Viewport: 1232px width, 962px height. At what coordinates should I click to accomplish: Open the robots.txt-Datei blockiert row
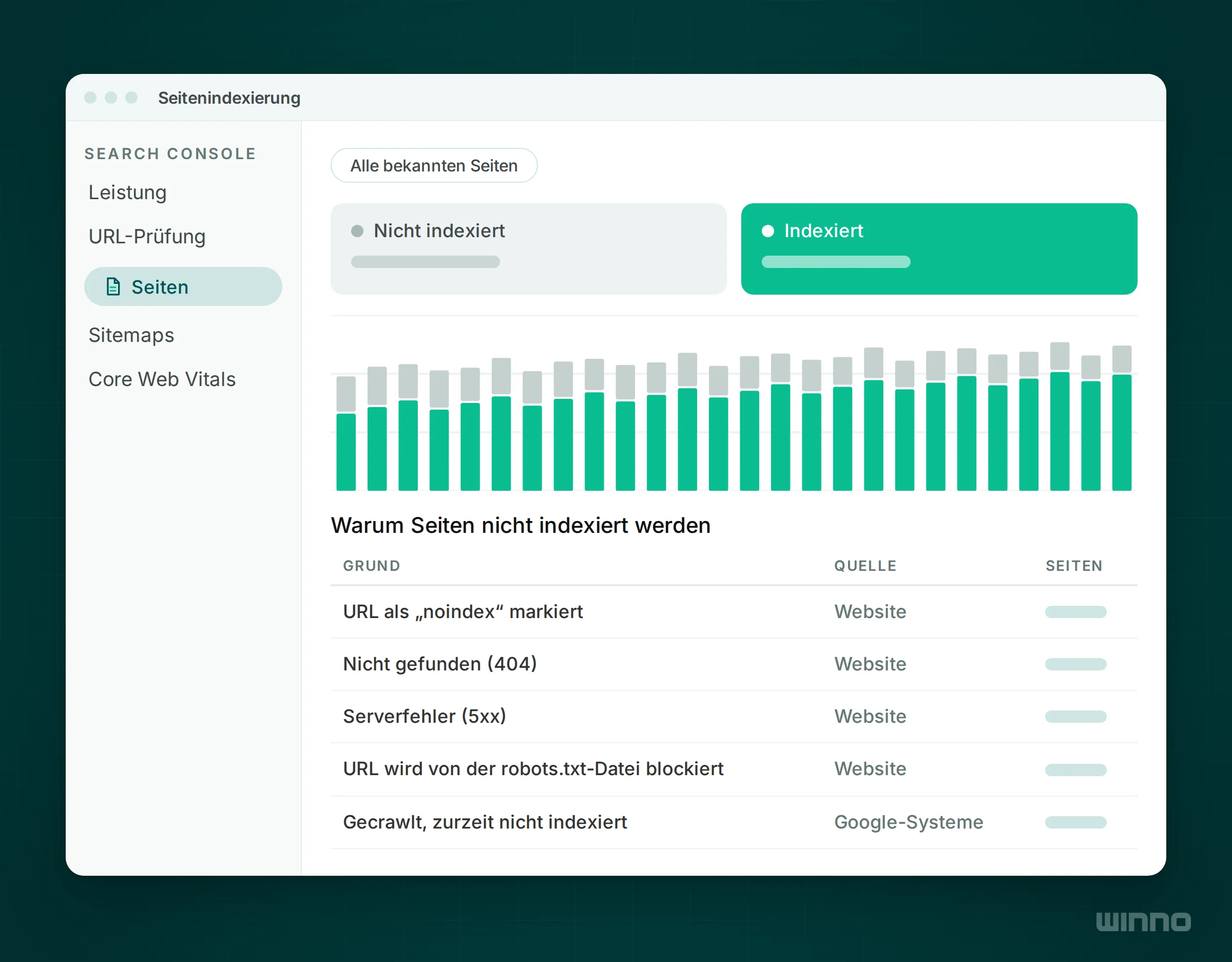tap(734, 769)
